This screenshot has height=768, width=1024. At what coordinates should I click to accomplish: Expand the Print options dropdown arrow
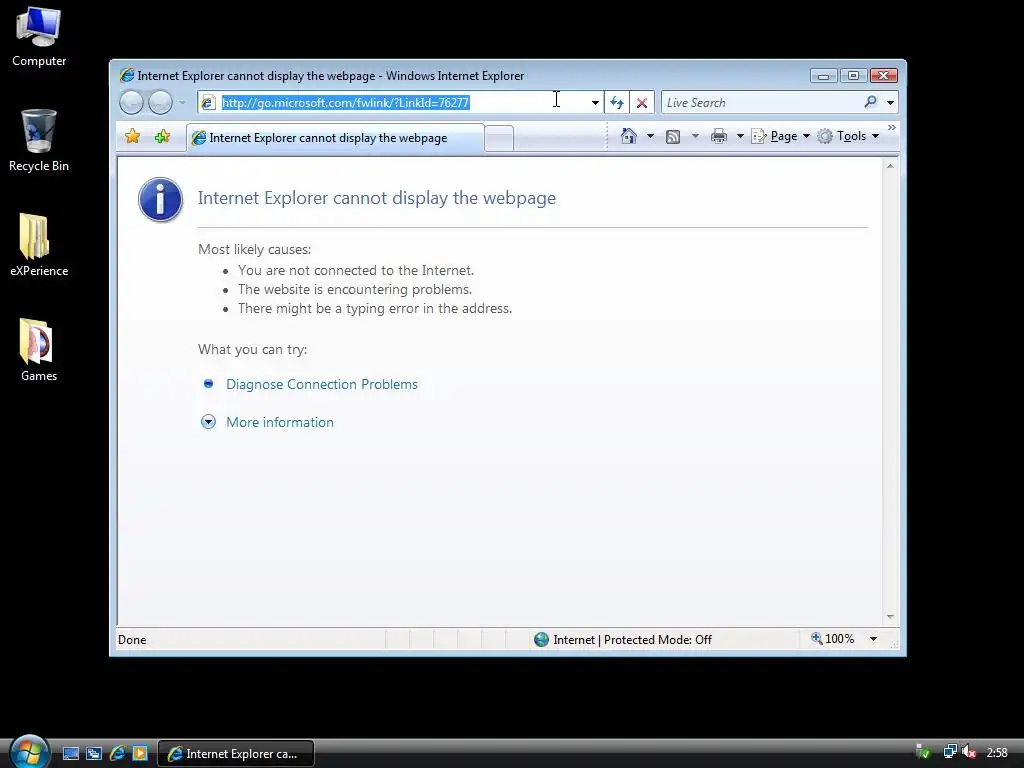pos(740,136)
